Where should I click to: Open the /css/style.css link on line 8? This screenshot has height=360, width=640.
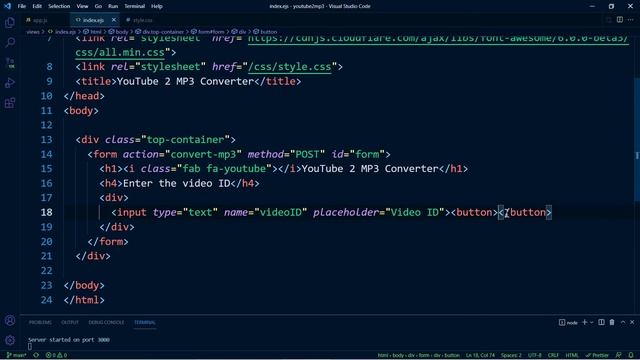tap(289, 67)
